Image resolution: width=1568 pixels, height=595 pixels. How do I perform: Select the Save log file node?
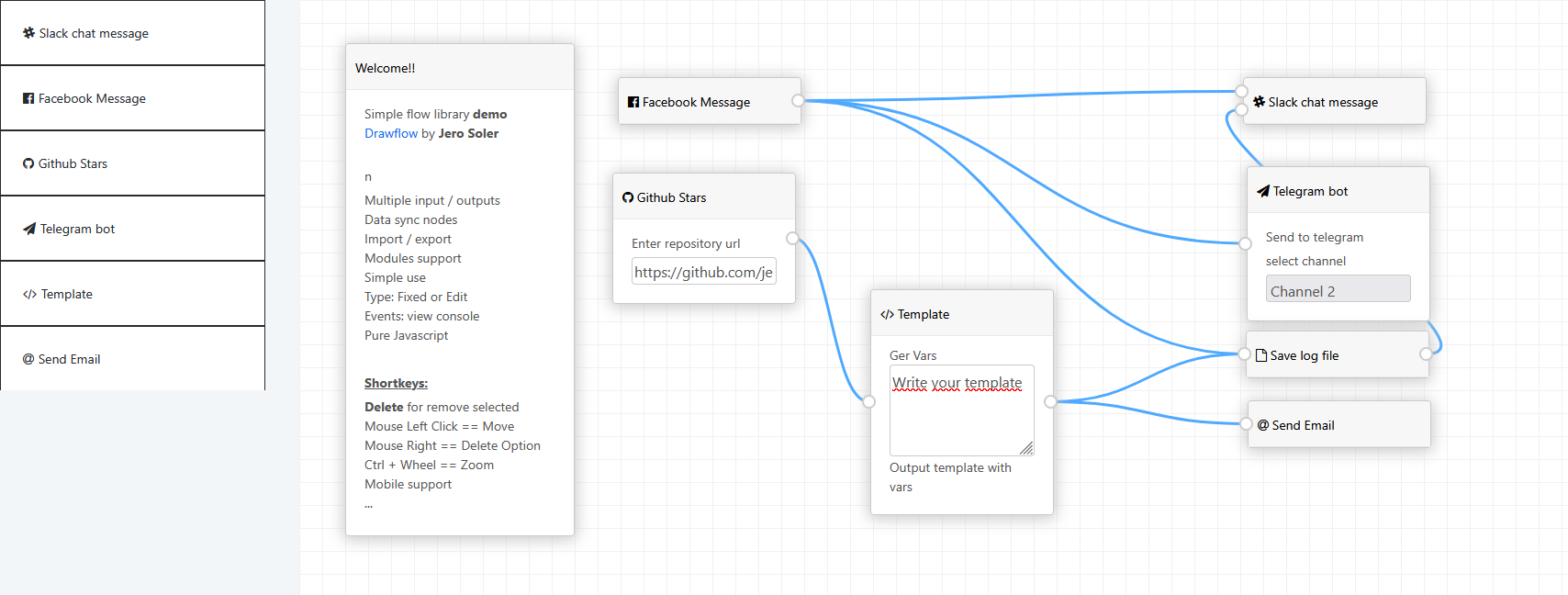pyautogui.click(x=1338, y=354)
